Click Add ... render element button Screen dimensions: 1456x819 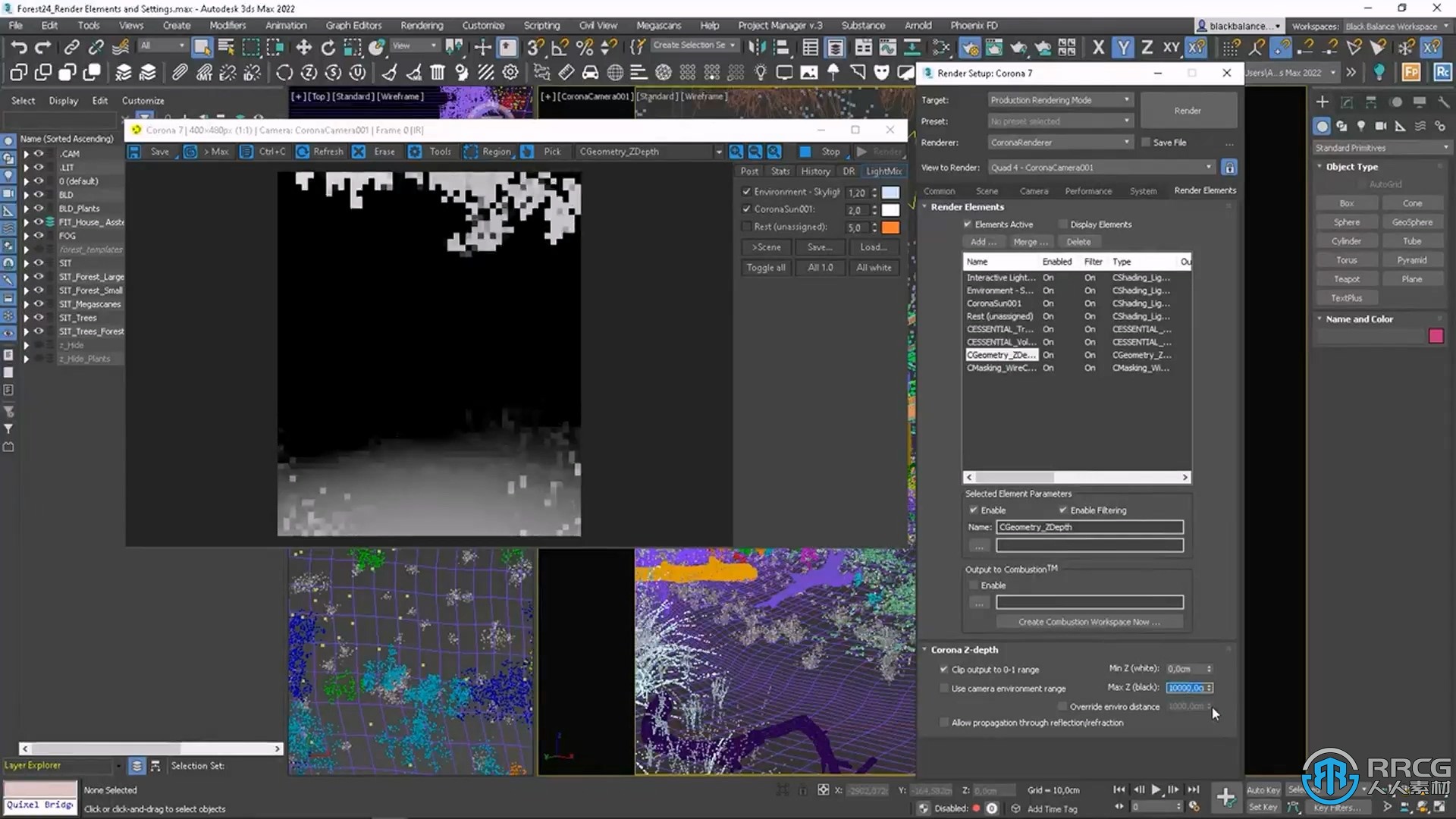(983, 242)
